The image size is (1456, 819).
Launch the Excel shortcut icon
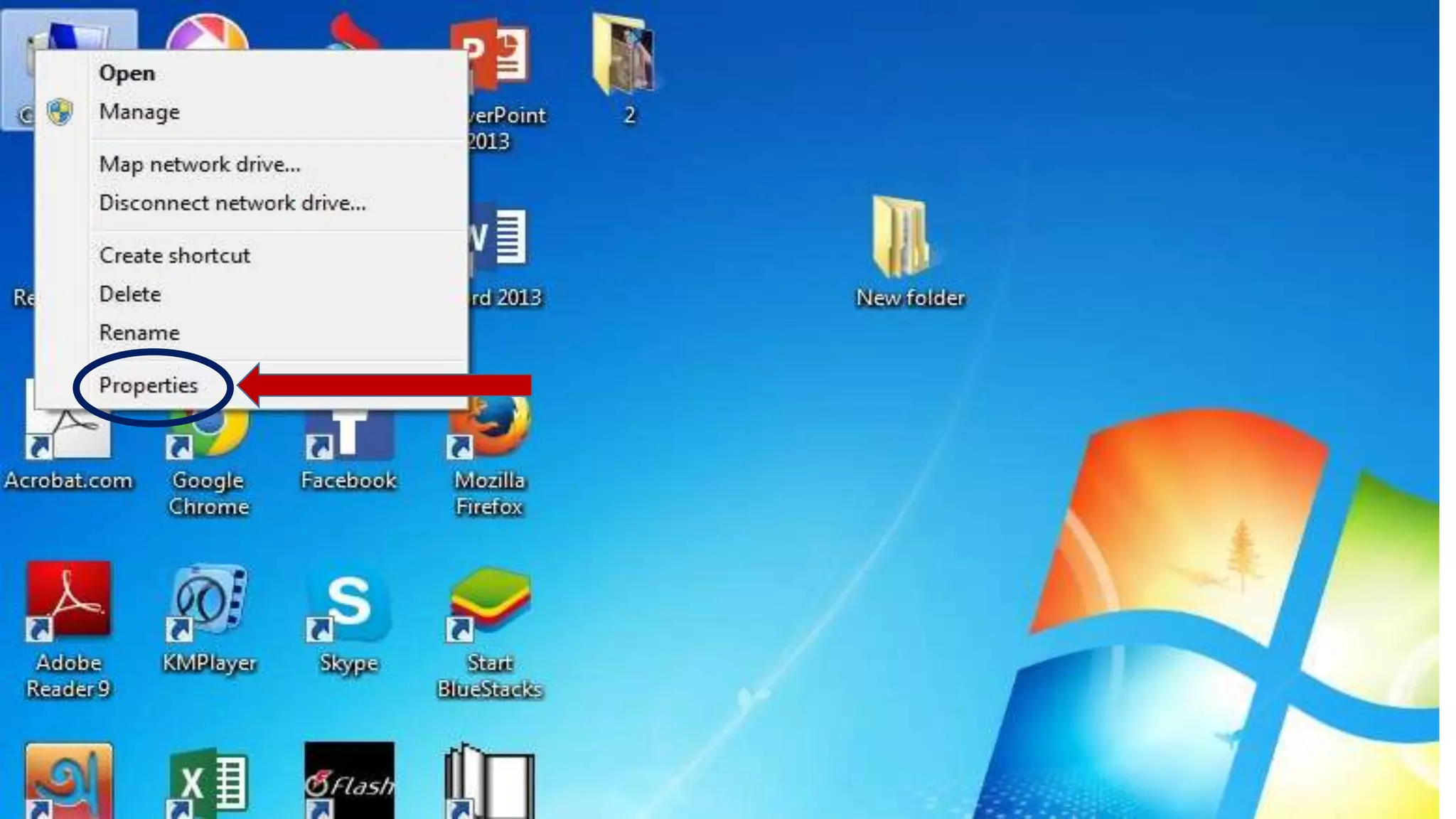coord(209,782)
